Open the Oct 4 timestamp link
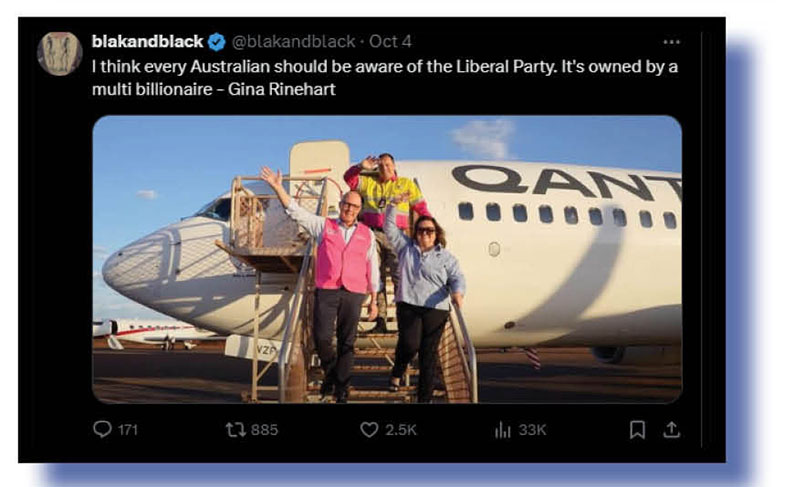The image size is (794, 487). coord(390,42)
